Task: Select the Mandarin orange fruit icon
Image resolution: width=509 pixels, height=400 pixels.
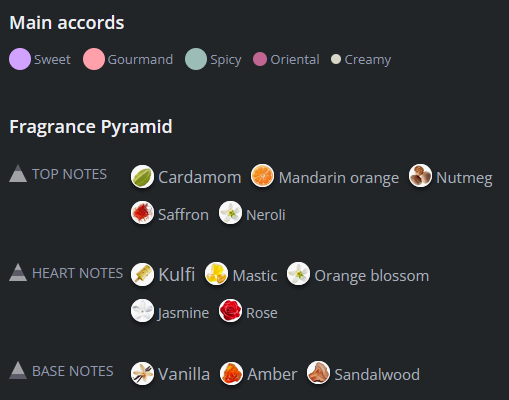Action: point(262,176)
